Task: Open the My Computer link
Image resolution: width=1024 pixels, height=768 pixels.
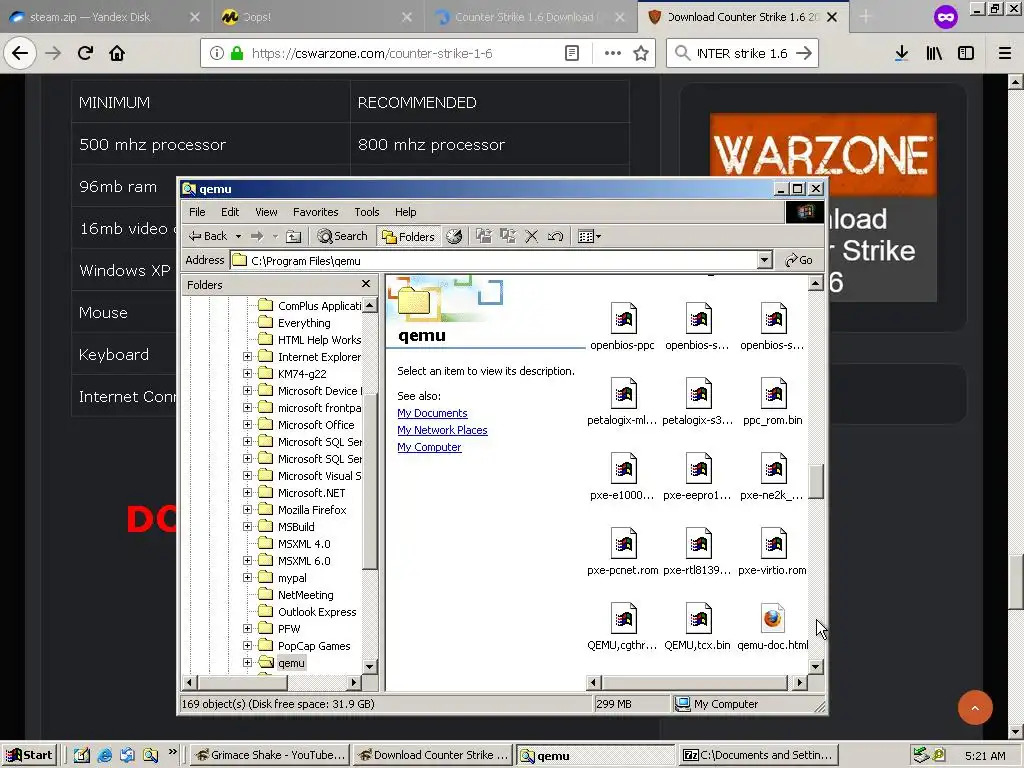Action: pyautogui.click(x=429, y=447)
